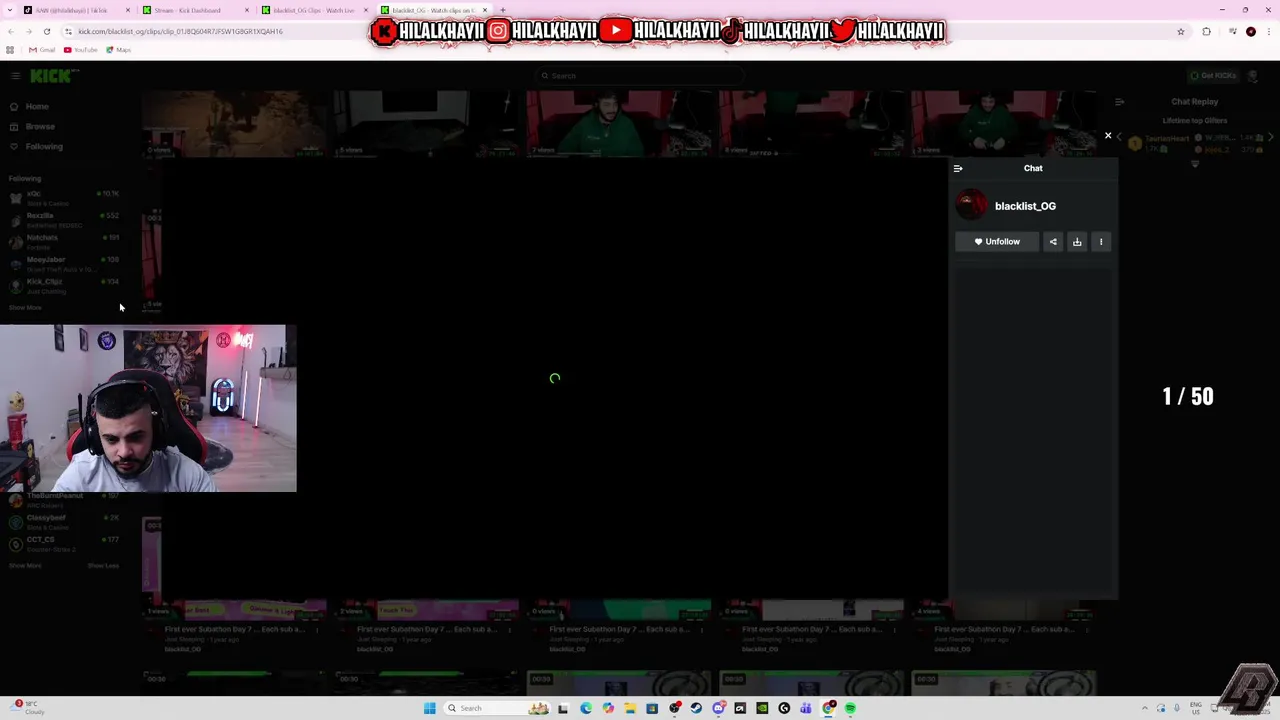Viewport: 1280px width, 720px height.
Task: Click the blacklist_OG channel name
Action: tap(1025, 206)
